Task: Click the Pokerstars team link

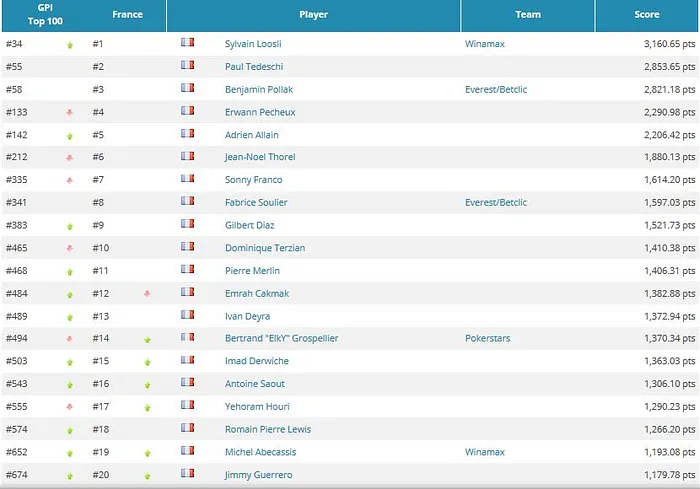Action: coord(489,338)
